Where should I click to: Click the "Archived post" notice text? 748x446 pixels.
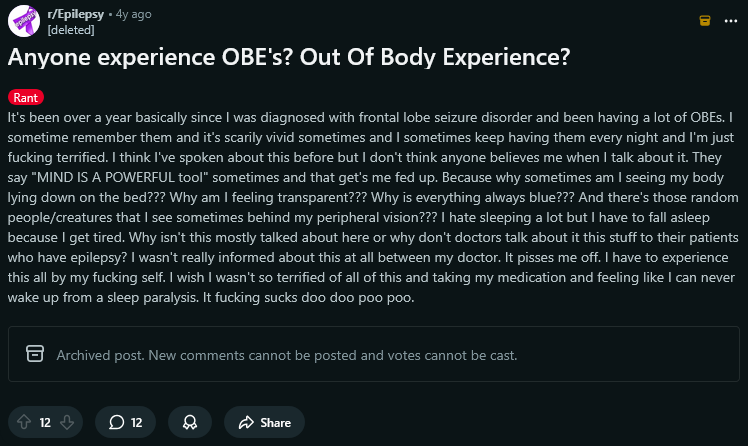coord(286,355)
